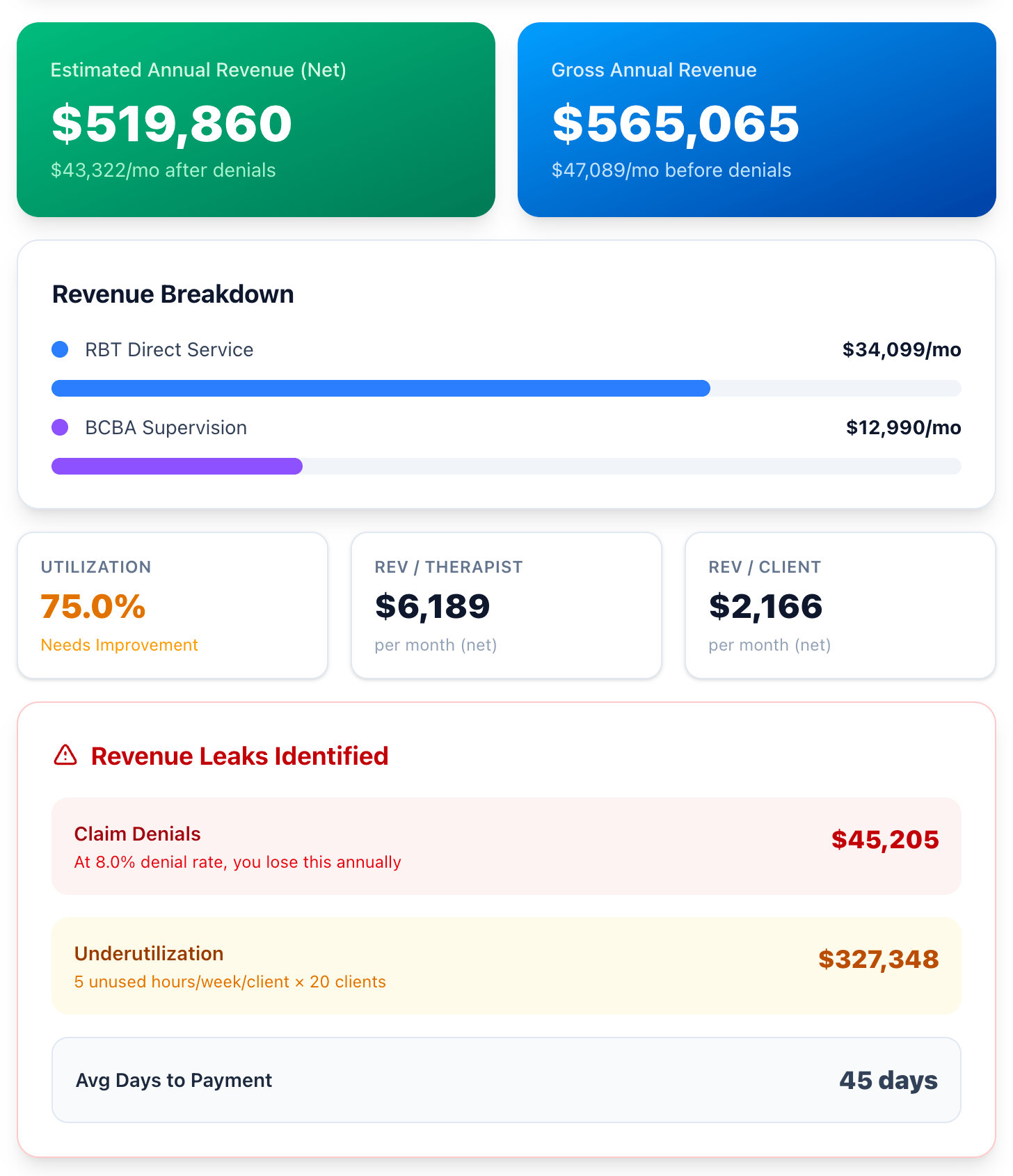Click the warning triangle icon beside Revenue Leaks
Viewport: 1013px width, 1176px height.
point(65,755)
